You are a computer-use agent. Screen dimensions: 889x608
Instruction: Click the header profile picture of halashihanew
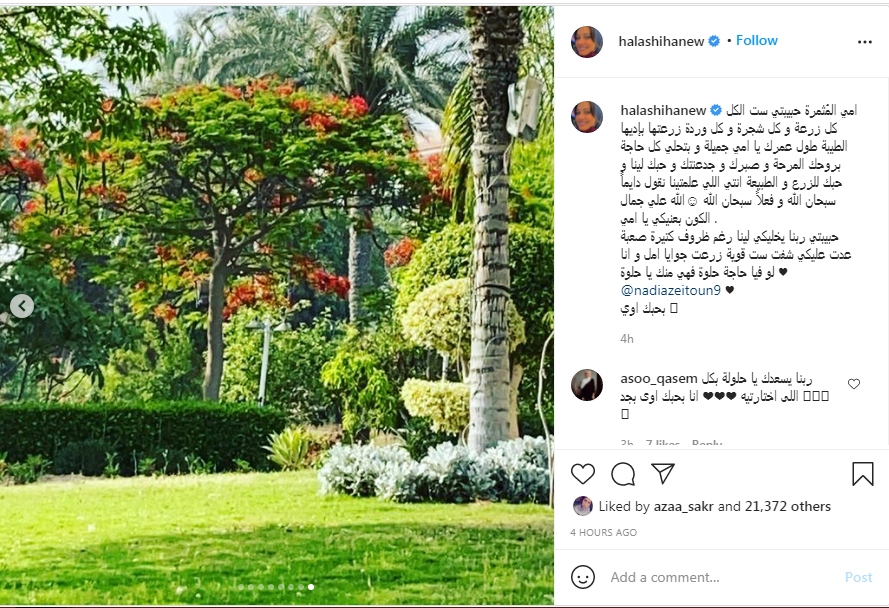point(587,41)
